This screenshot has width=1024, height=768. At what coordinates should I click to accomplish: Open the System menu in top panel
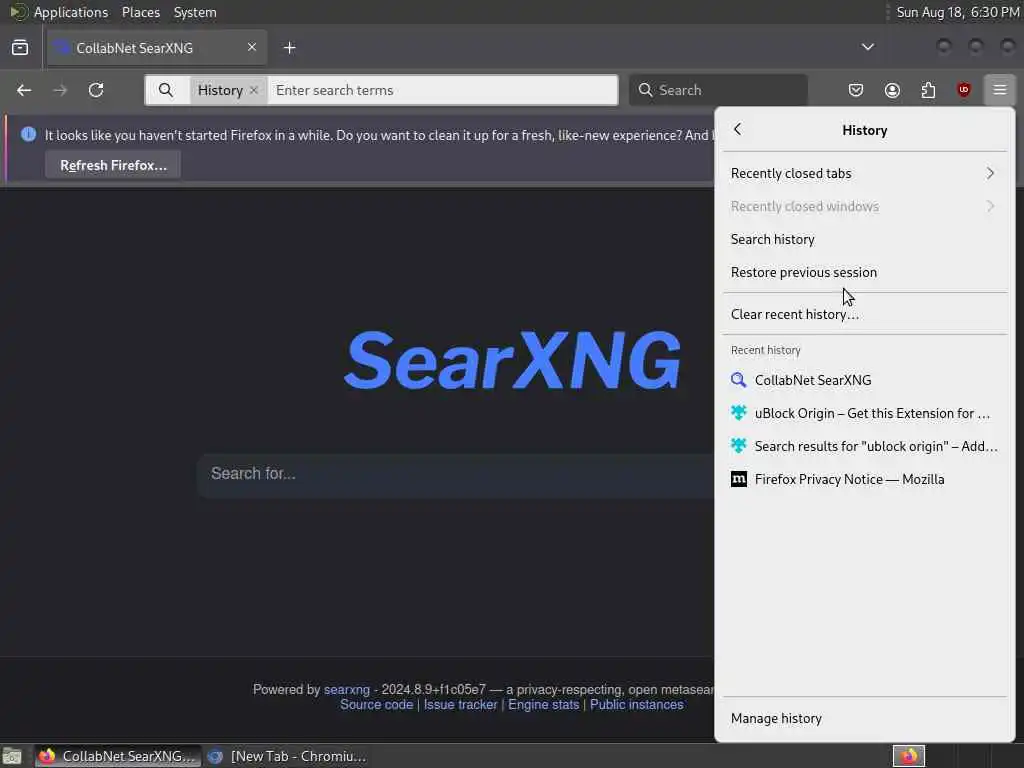tap(195, 12)
